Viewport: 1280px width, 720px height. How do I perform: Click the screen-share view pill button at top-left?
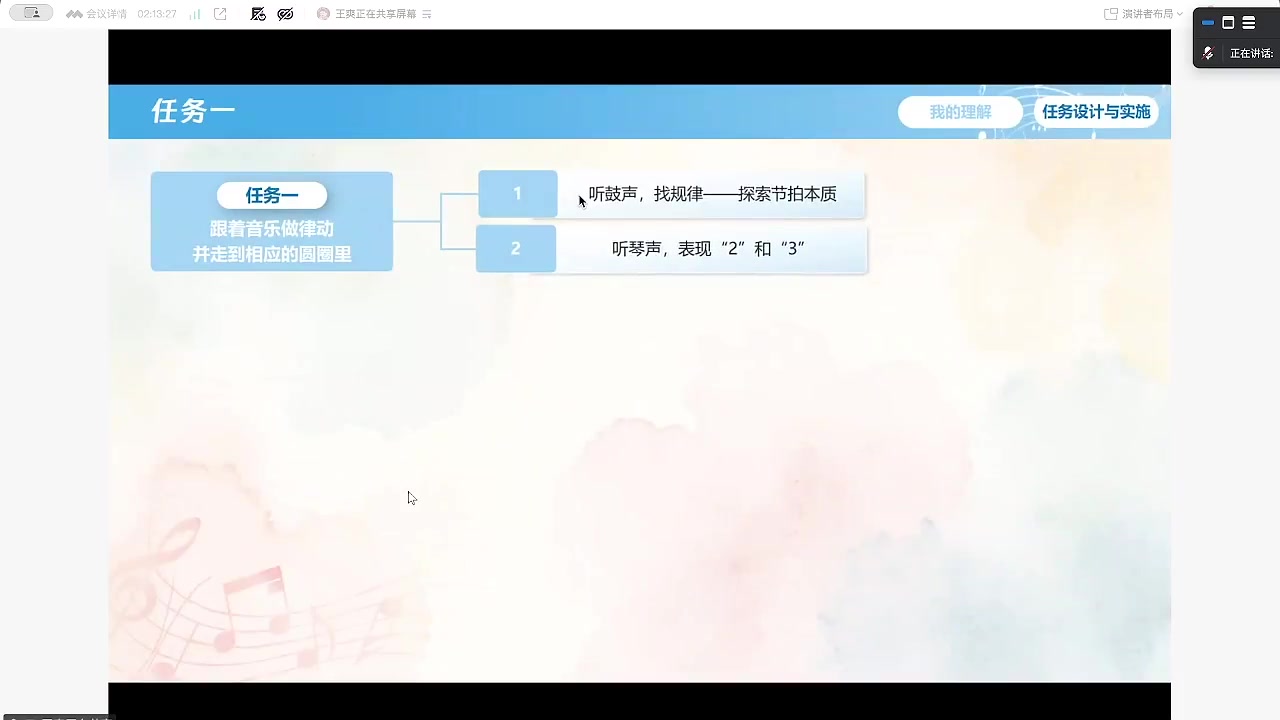pyautogui.click(x=30, y=13)
